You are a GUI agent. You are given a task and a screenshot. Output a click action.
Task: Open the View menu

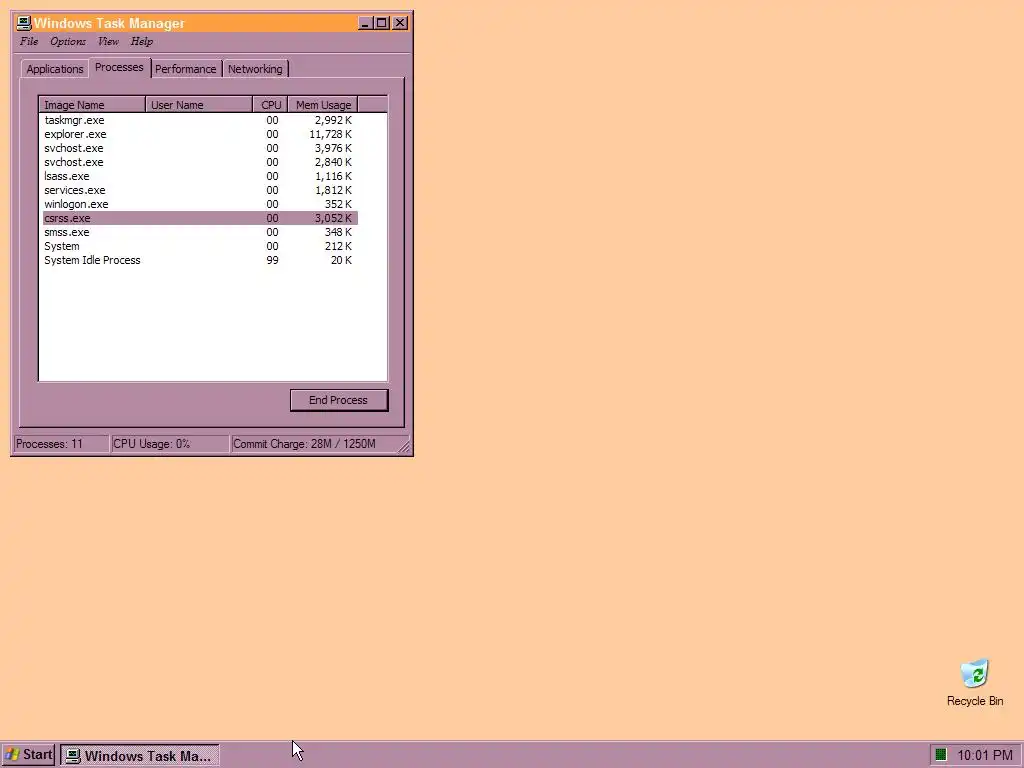pyautogui.click(x=108, y=42)
